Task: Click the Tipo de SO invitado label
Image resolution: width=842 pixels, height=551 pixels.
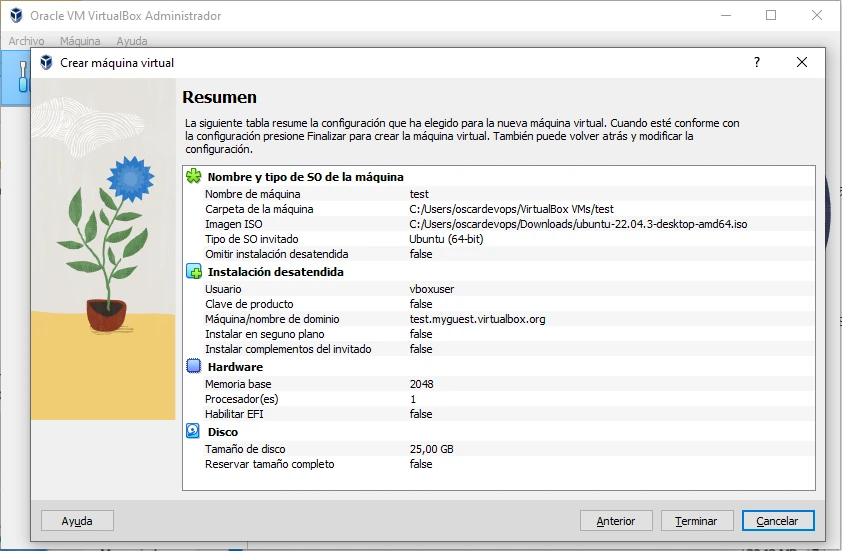Action: 251,239
